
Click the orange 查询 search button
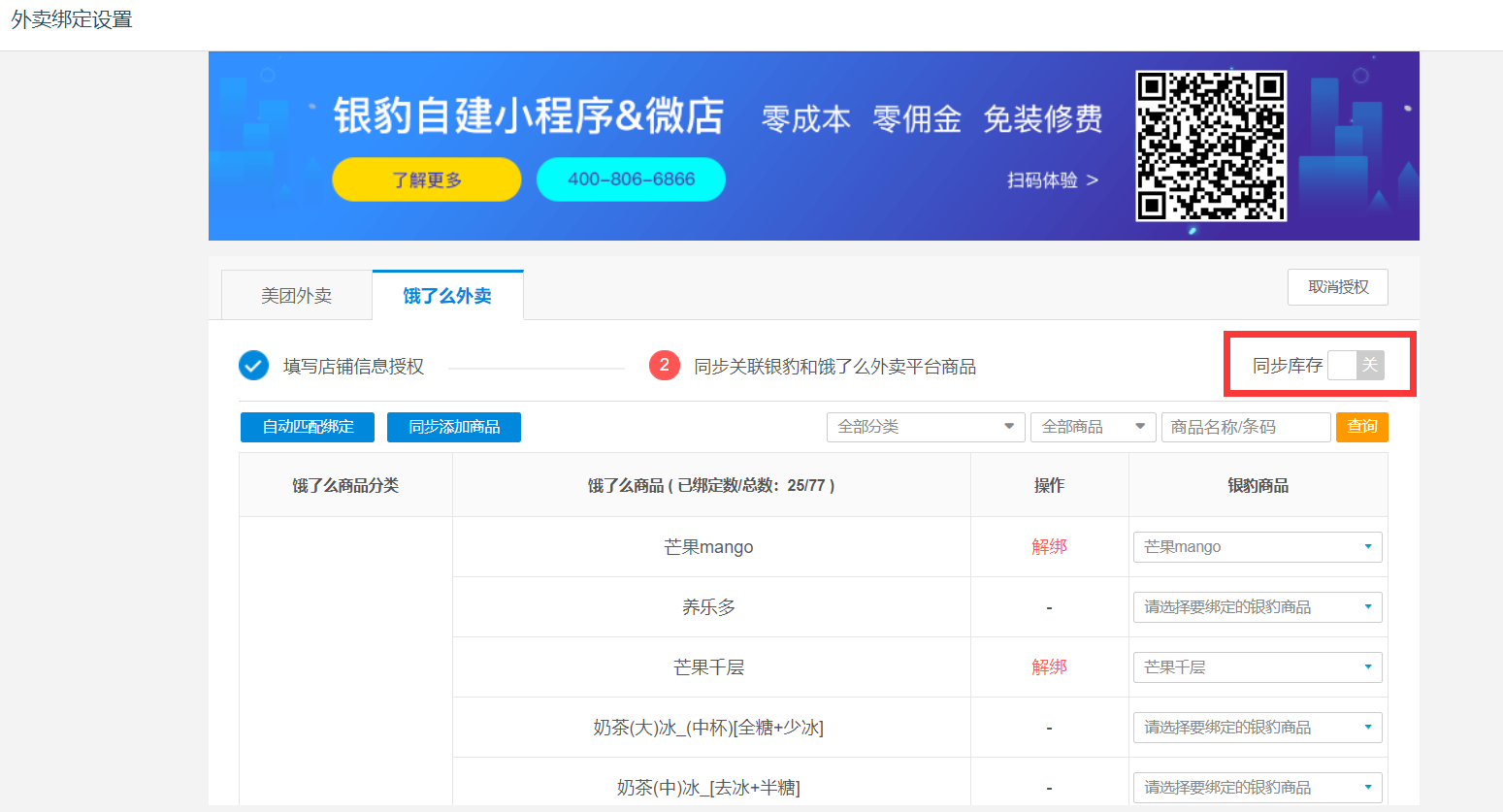click(x=1361, y=427)
